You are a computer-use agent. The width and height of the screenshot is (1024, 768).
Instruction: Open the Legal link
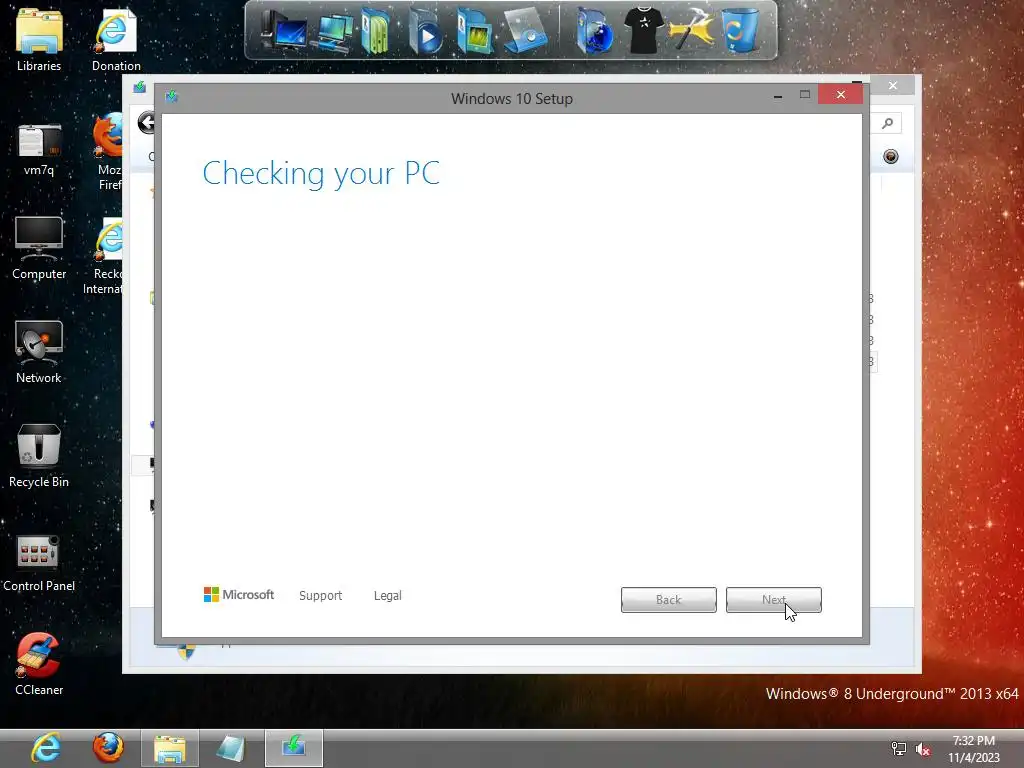point(387,596)
